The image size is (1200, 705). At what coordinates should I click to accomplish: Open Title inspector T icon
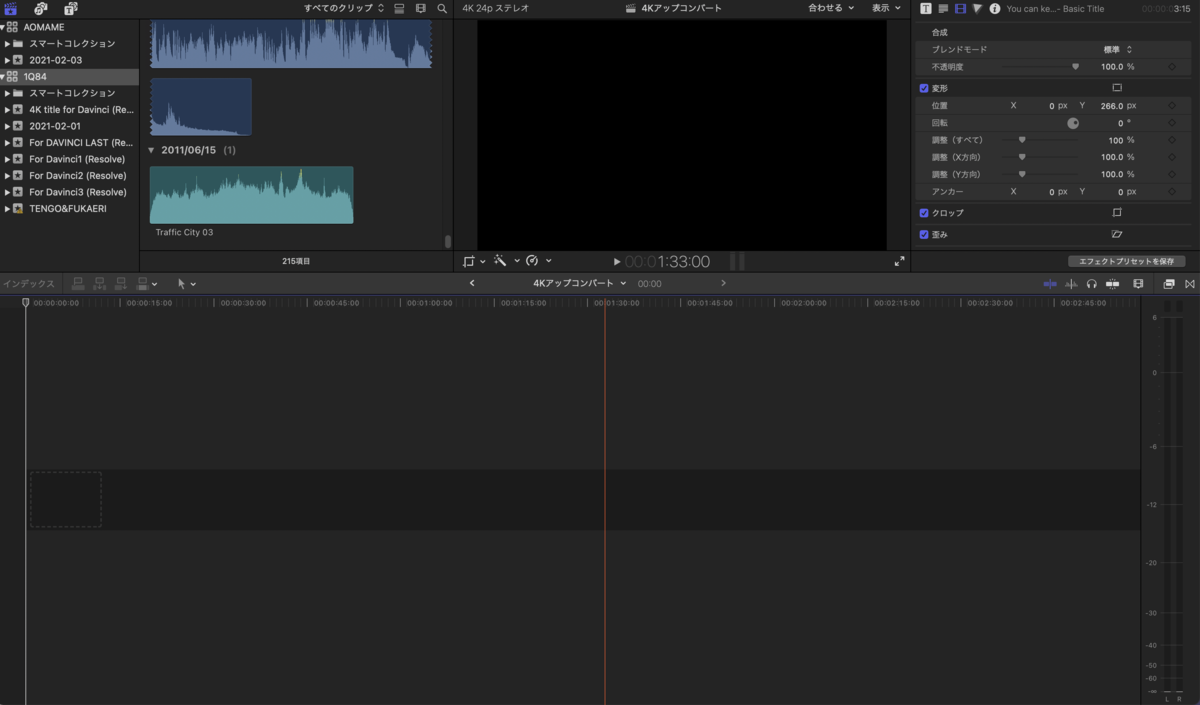pos(926,8)
